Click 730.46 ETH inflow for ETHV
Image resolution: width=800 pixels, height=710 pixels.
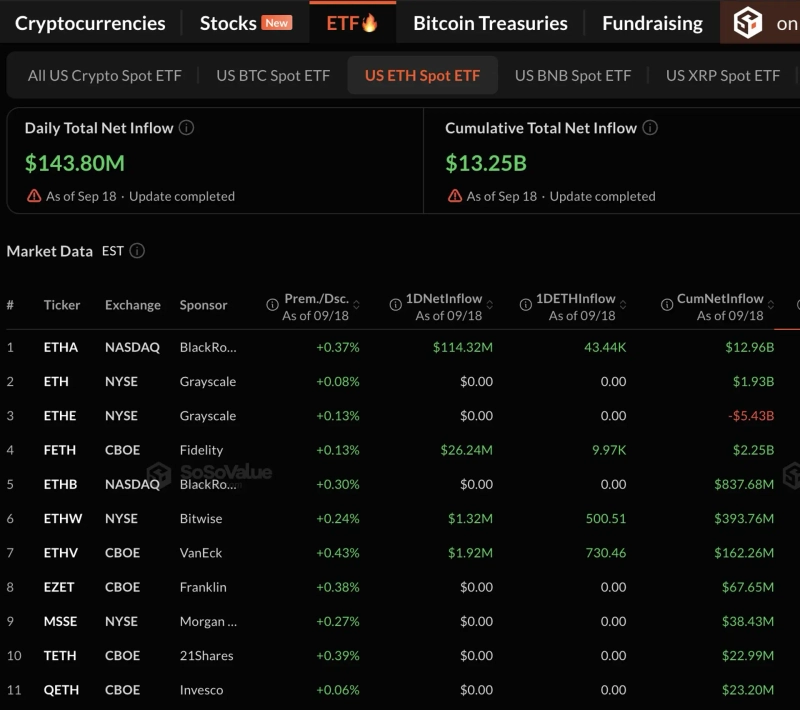click(606, 552)
